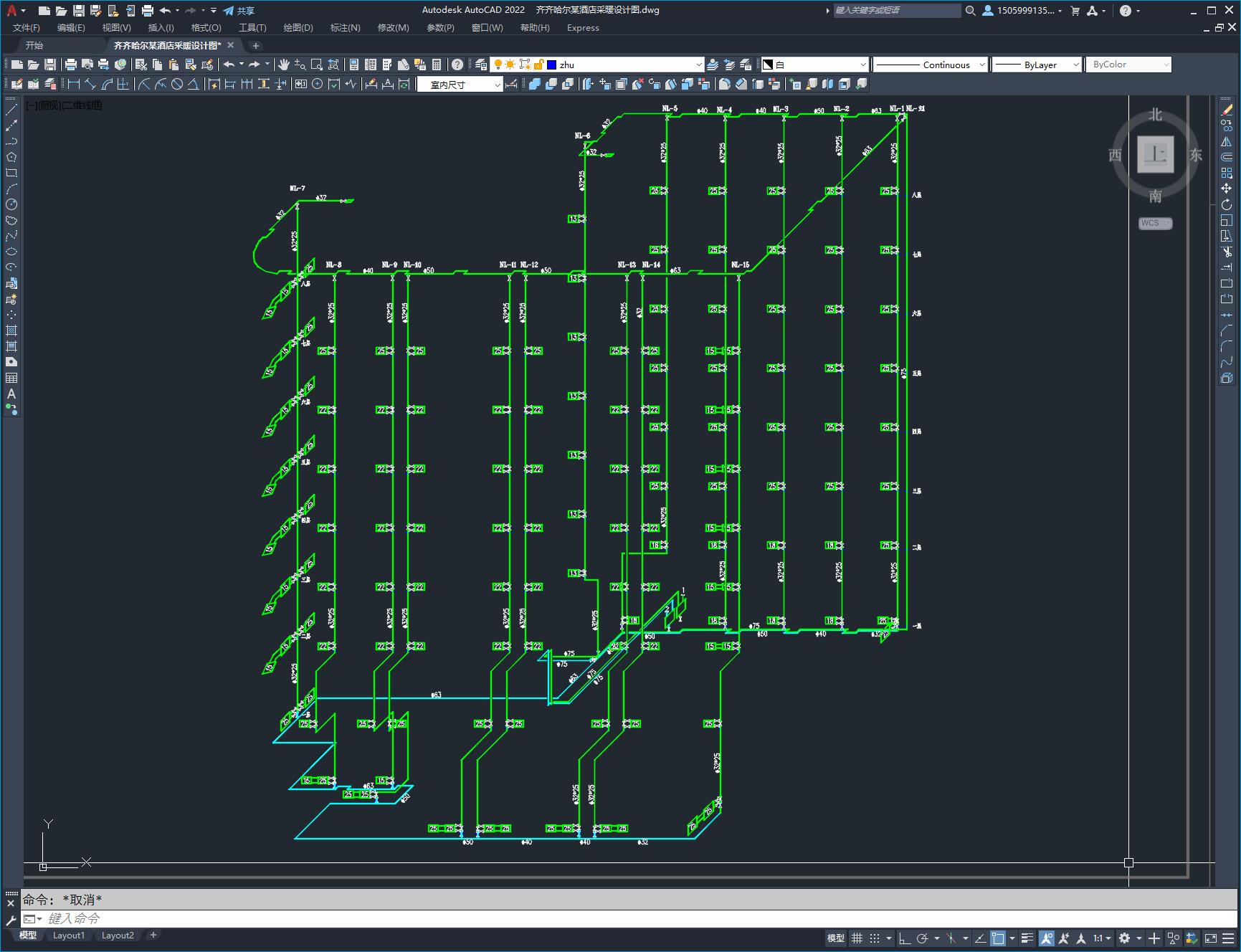Click the Make Object's Layer Current icon
This screenshot has height=952, width=1241.
(x=713, y=65)
